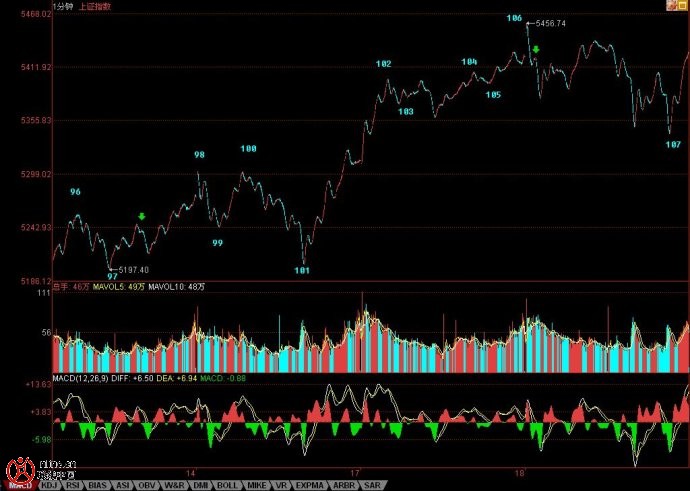This screenshot has width=690, height=491.
Task: Open the BIAS indicator tab
Action: click(x=98, y=485)
